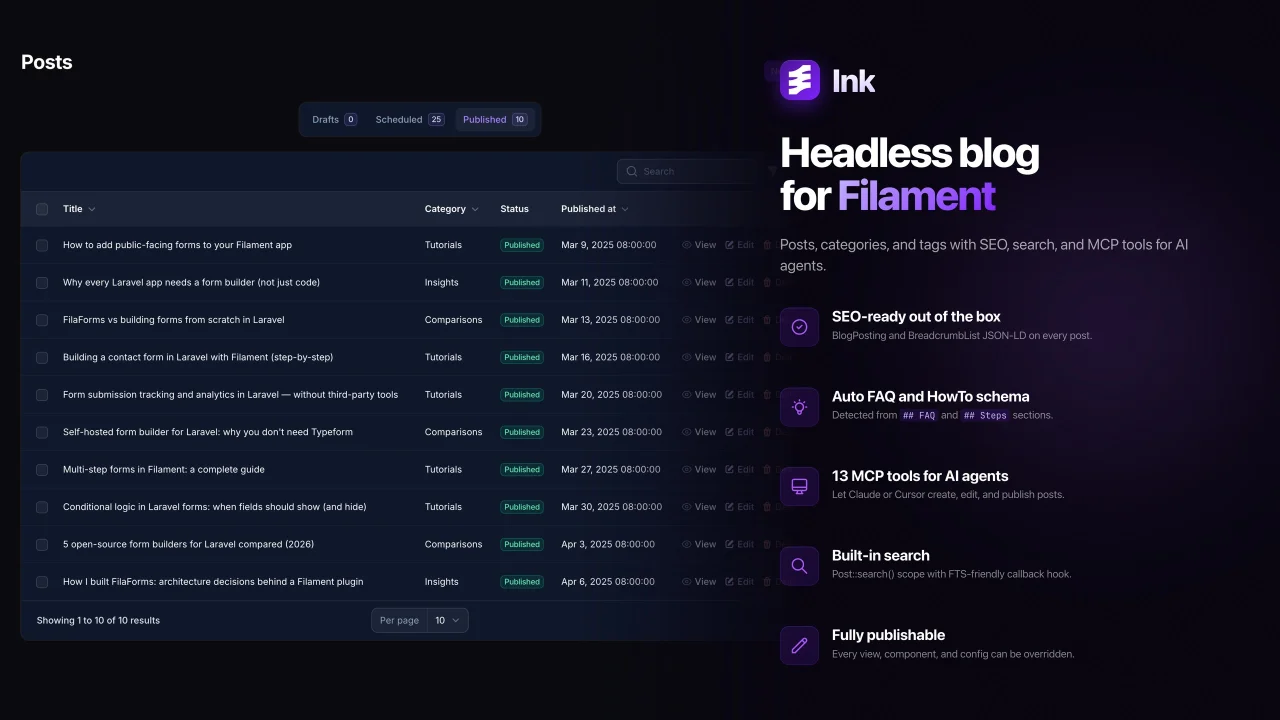The image size is (1280, 720).
Task: Edit the 'Why every Laravel app needs' post
Action: pos(740,282)
